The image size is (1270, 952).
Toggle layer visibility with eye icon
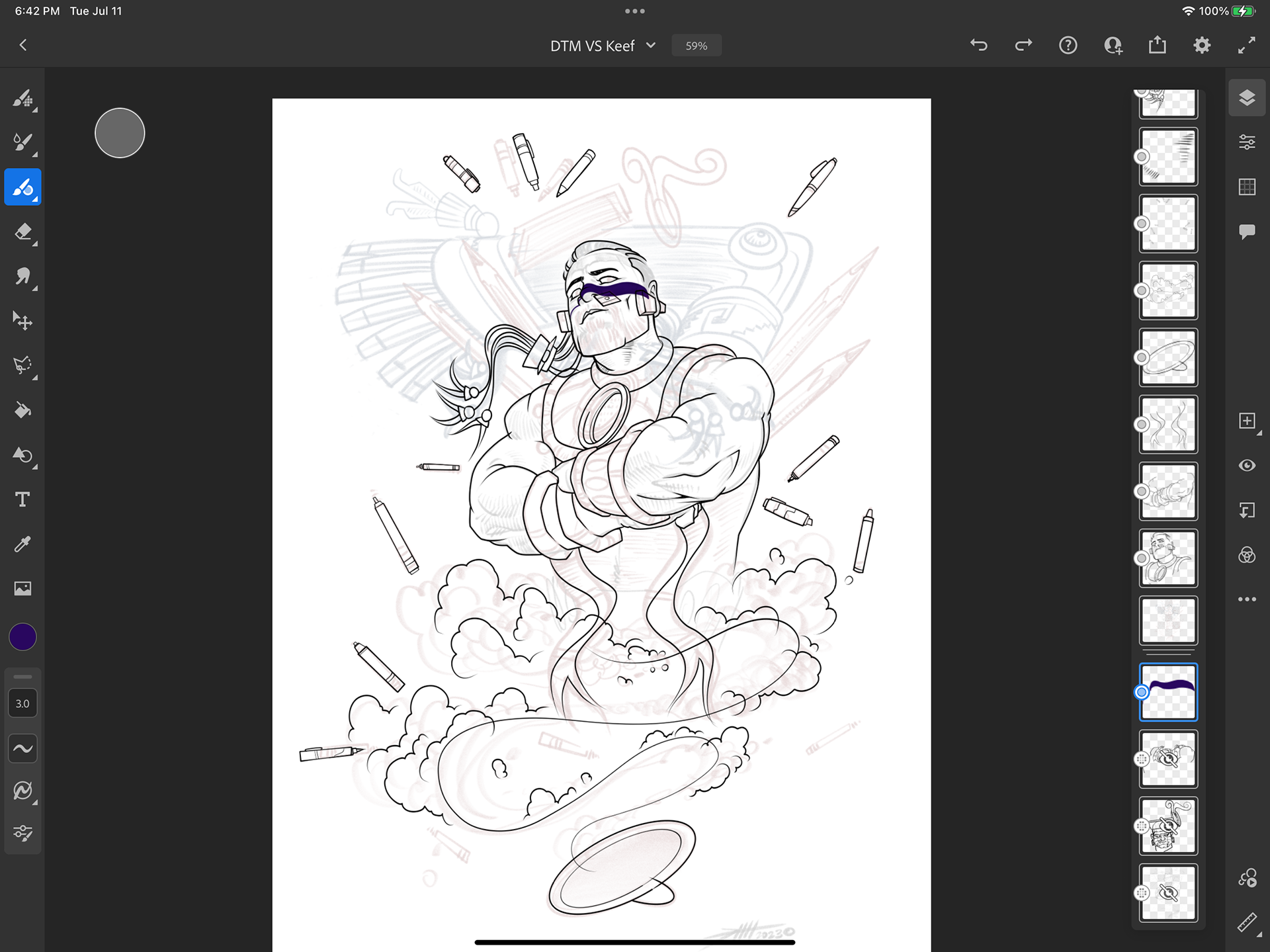(x=1247, y=466)
